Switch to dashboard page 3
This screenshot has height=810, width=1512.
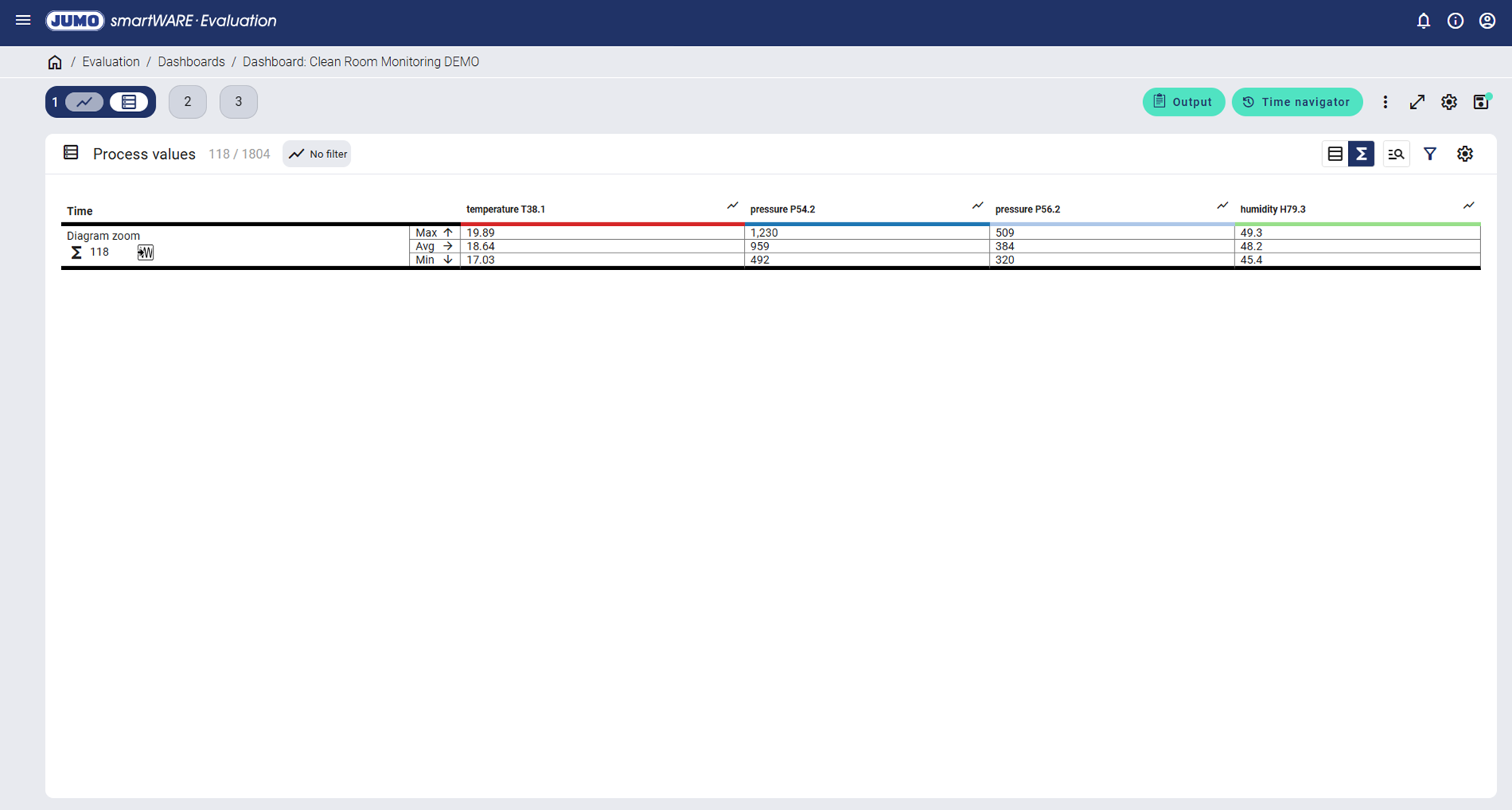click(x=238, y=102)
